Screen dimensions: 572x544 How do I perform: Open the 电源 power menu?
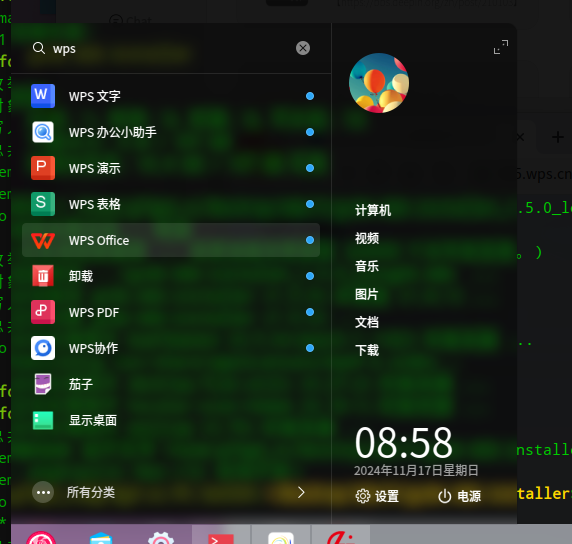point(459,496)
